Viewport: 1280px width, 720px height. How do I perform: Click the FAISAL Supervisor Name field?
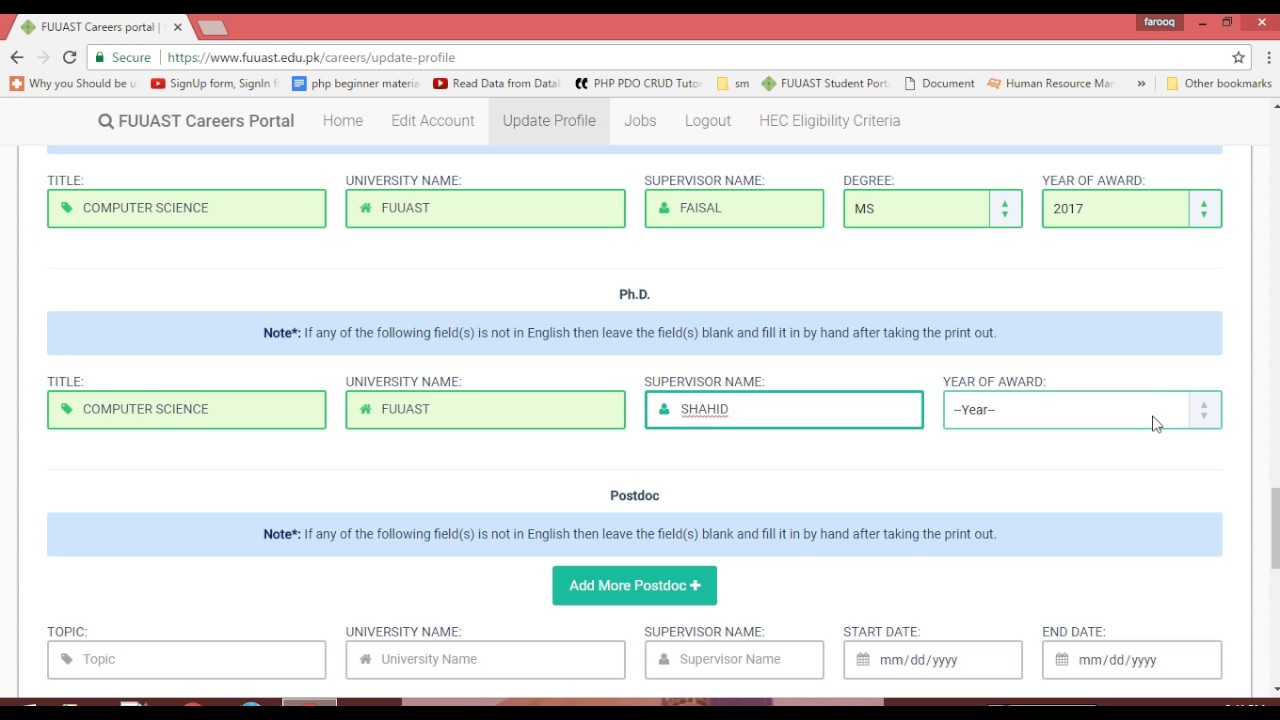click(734, 209)
